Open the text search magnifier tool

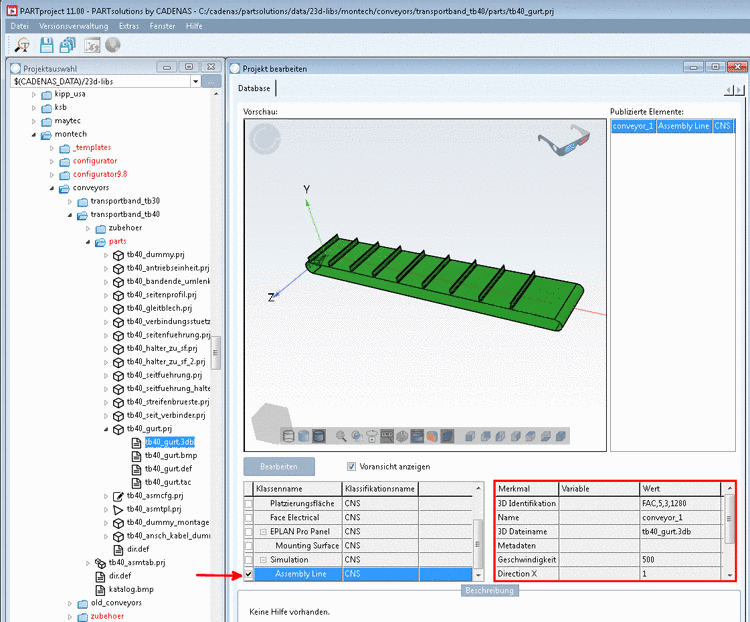tap(22, 45)
